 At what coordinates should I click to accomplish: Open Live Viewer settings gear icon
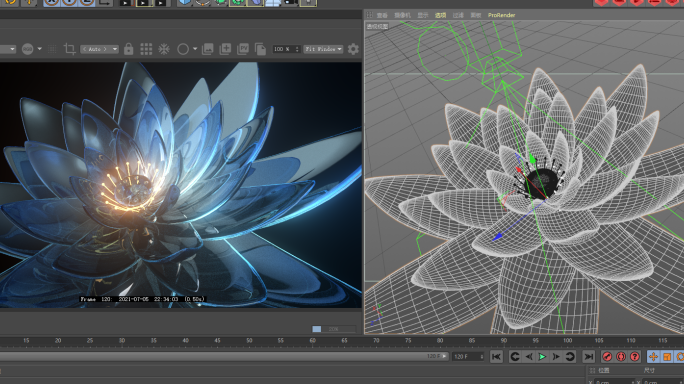(353, 49)
